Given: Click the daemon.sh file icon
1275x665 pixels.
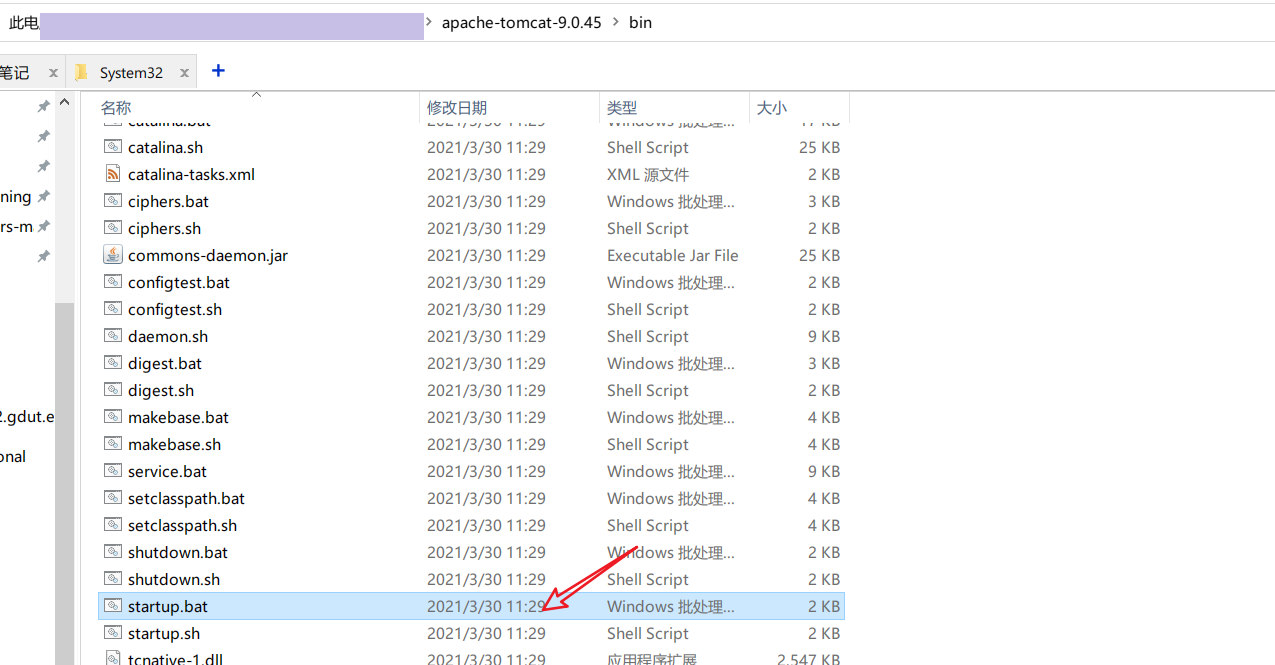Looking at the screenshot, I should tap(113, 336).
